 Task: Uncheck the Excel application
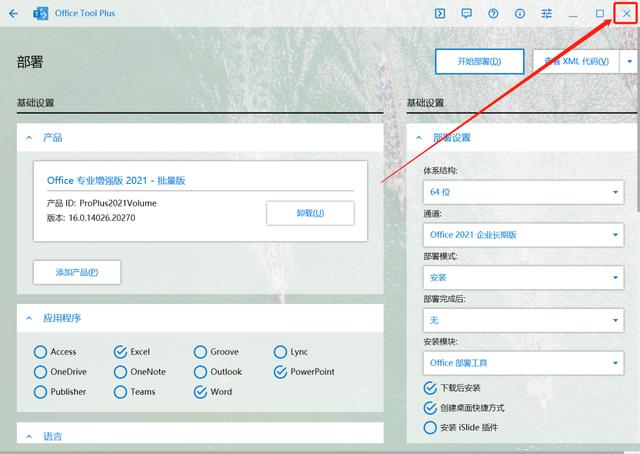point(120,352)
